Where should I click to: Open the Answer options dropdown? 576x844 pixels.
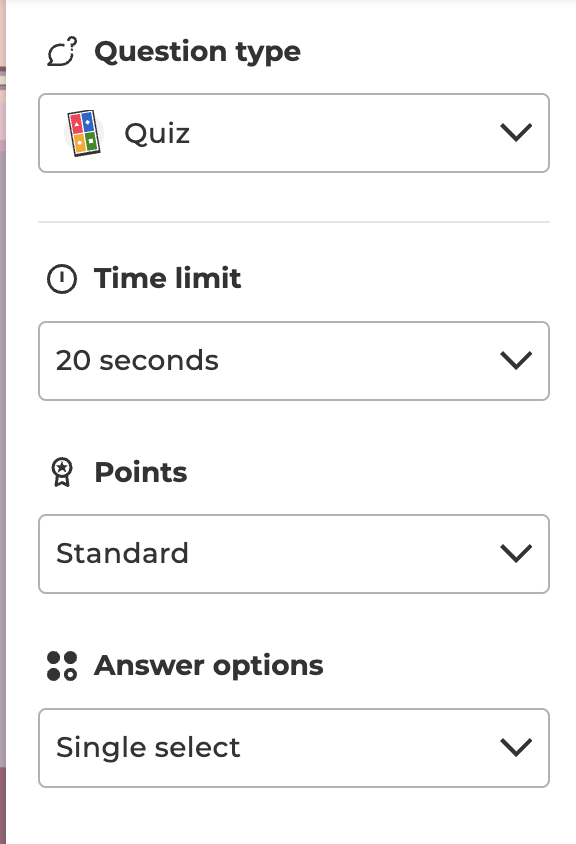[x=294, y=747]
